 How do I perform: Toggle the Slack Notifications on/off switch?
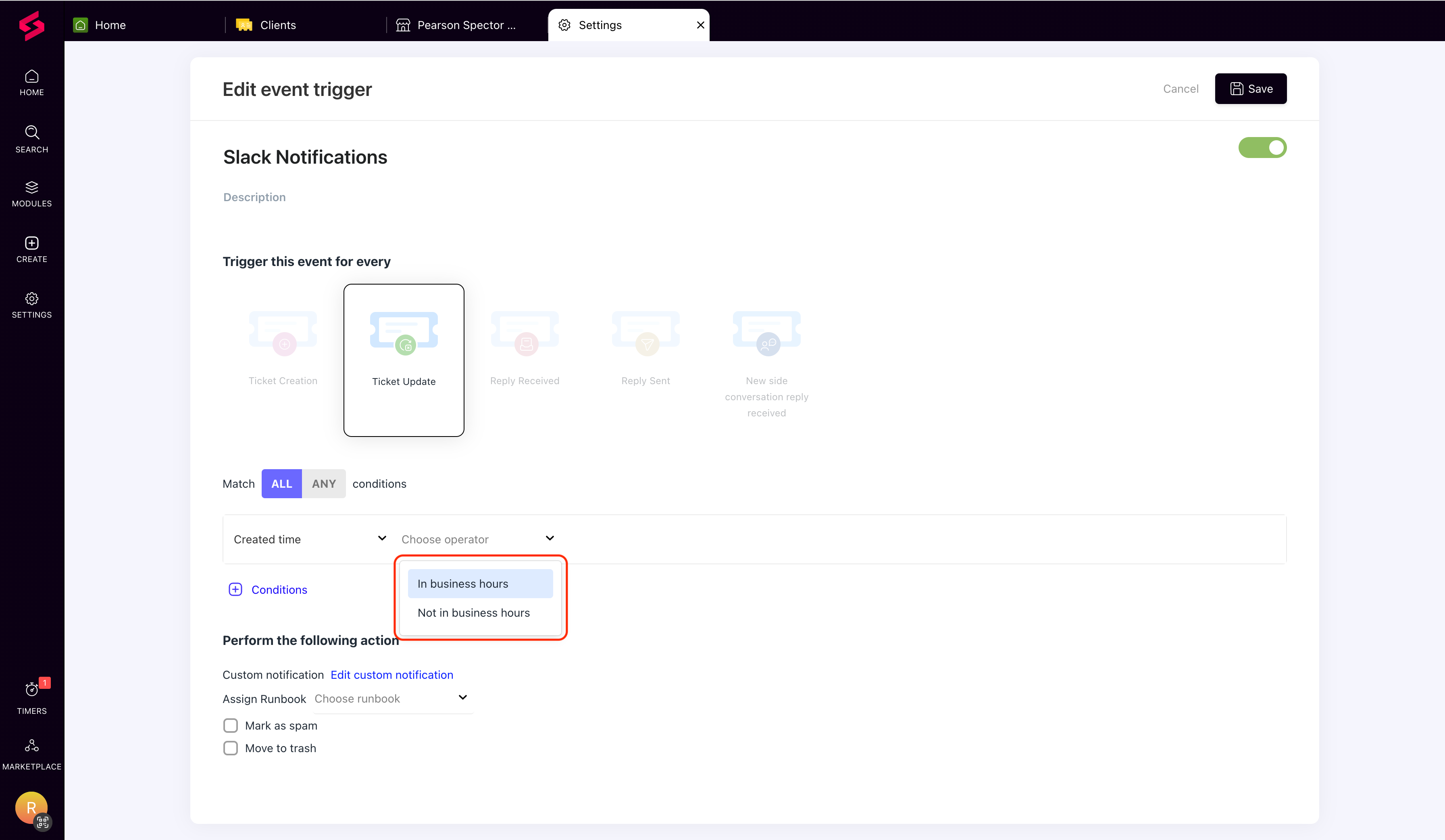pyautogui.click(x=1263, y=148)
